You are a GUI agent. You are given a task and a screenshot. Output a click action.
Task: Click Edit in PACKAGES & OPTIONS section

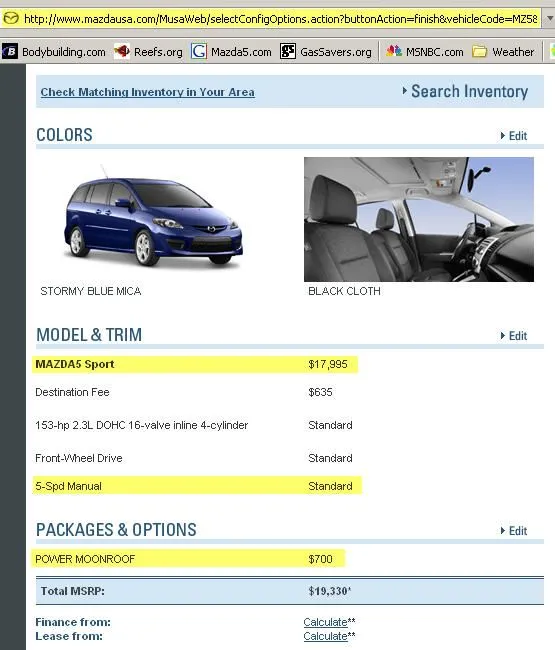(x=514, y=531)
